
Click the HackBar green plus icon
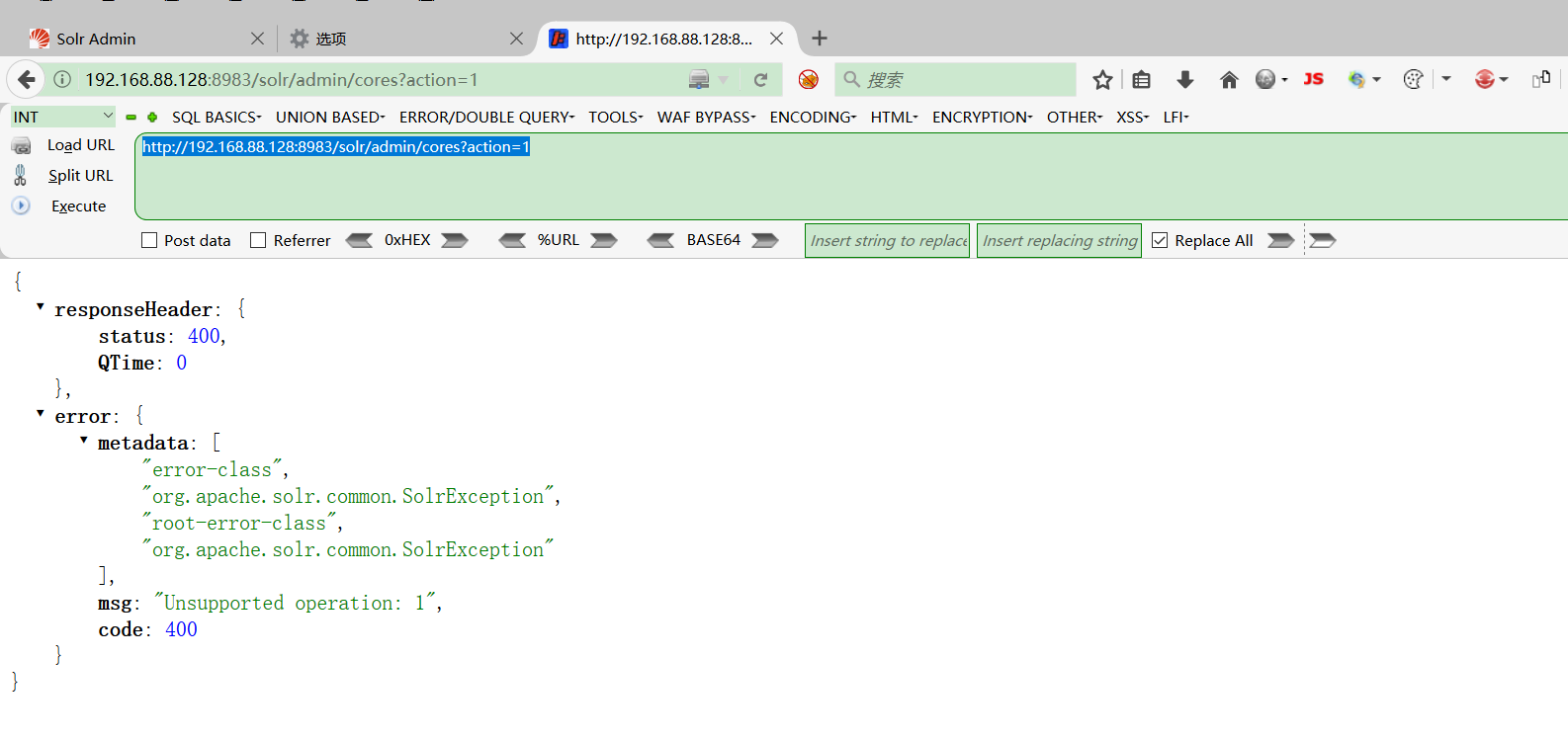coord(152,117)
